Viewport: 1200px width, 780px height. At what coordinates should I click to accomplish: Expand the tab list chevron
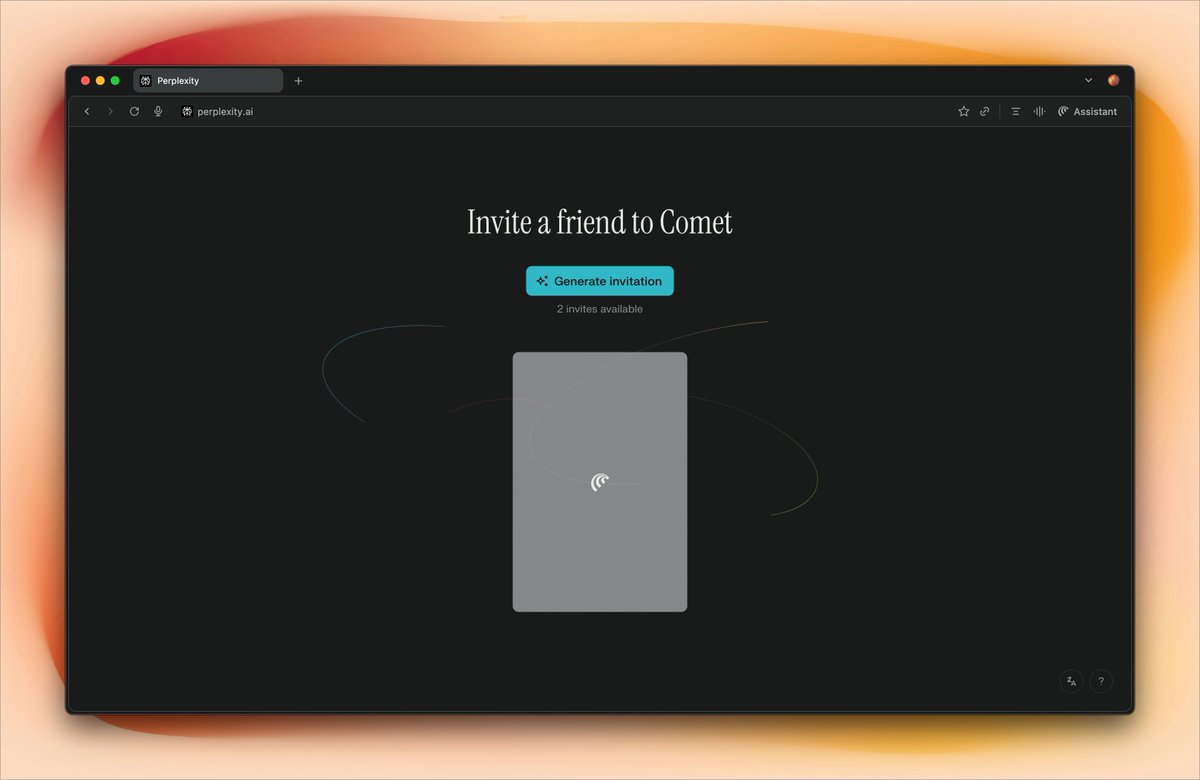click(x=1089, y=80)
